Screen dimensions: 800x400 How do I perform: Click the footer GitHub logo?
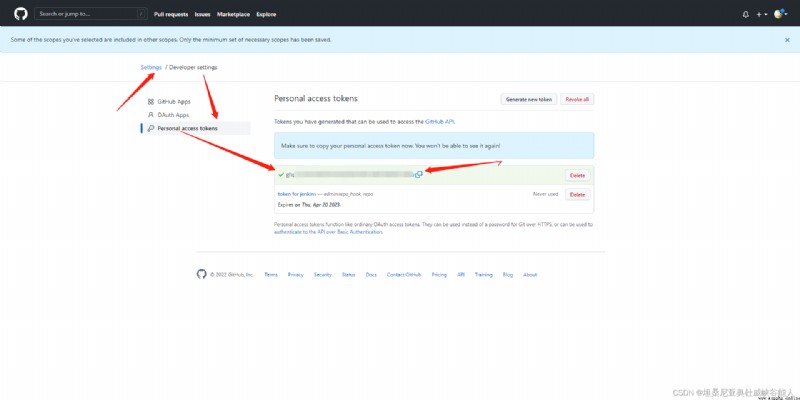pyautogui.click(x=202, y=274)
